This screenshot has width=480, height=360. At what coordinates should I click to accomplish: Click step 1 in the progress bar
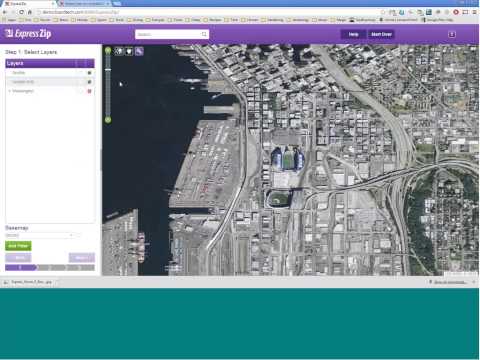coord(21,267)
